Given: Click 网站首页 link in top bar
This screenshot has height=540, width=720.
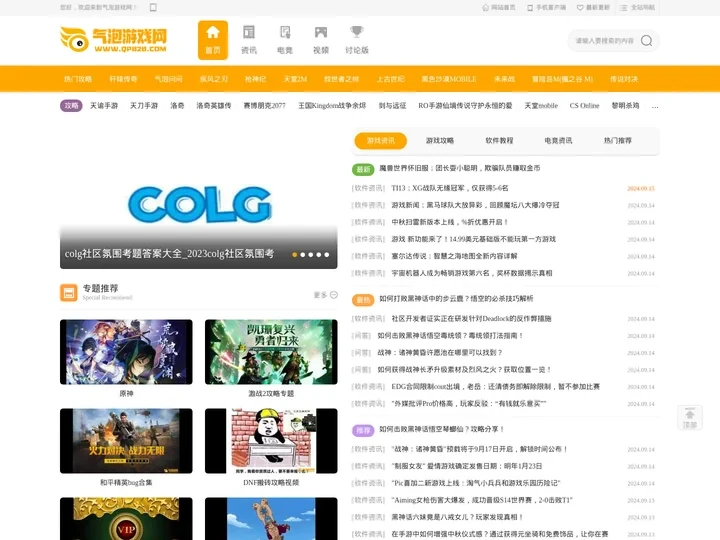Looking at the screenshot, I should tap(499, 7).
